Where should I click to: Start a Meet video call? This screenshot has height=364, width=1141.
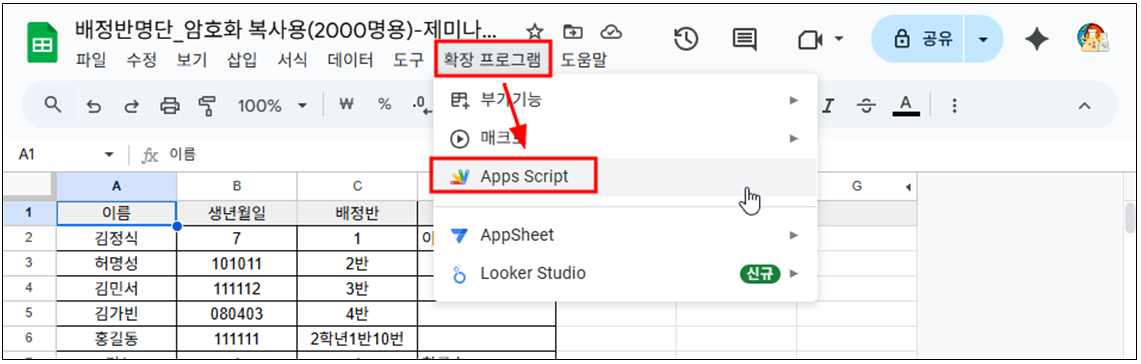click(811, 39)
